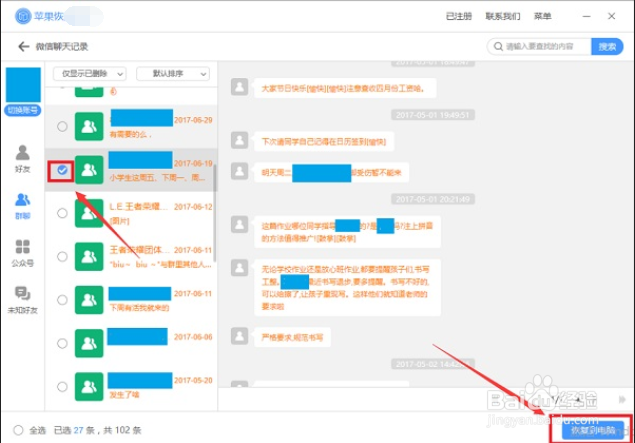This screenshot has height=443, width=635.
Task: Click the 搜索 search button
Action: click(607, 47)
